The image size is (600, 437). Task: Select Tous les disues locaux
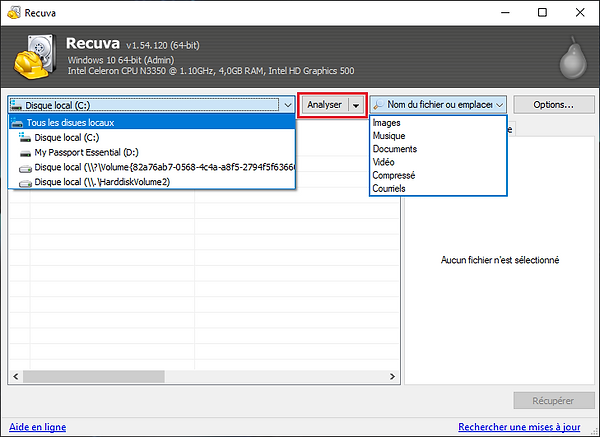(152, 122)
